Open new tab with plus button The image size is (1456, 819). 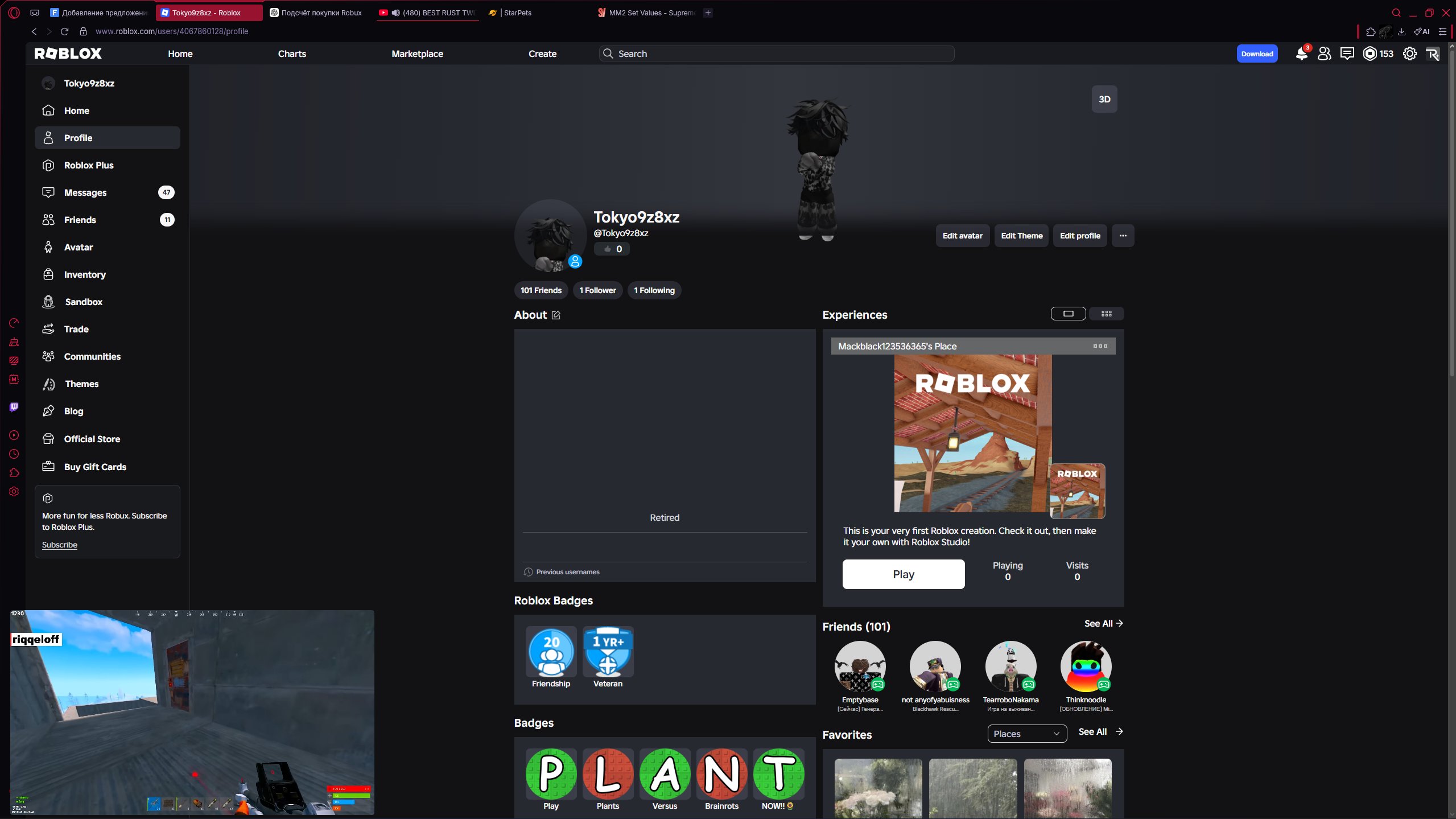[x=708, y=13]
